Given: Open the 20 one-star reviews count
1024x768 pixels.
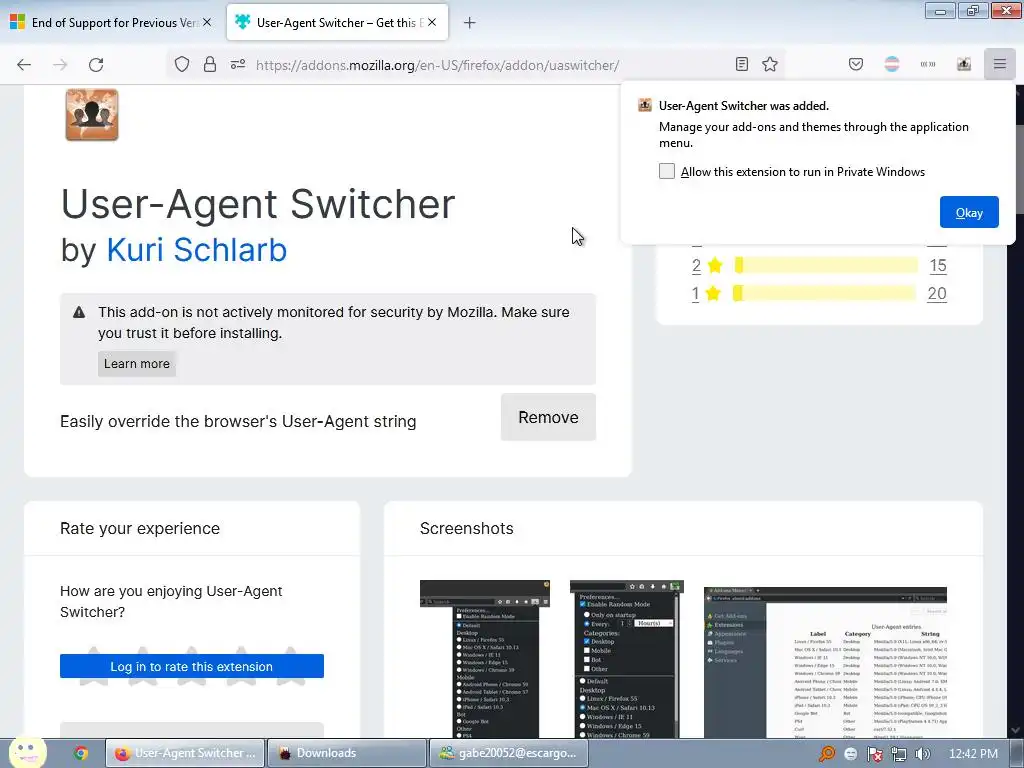Looking at the screenshot, I should [x=937, y=293].
